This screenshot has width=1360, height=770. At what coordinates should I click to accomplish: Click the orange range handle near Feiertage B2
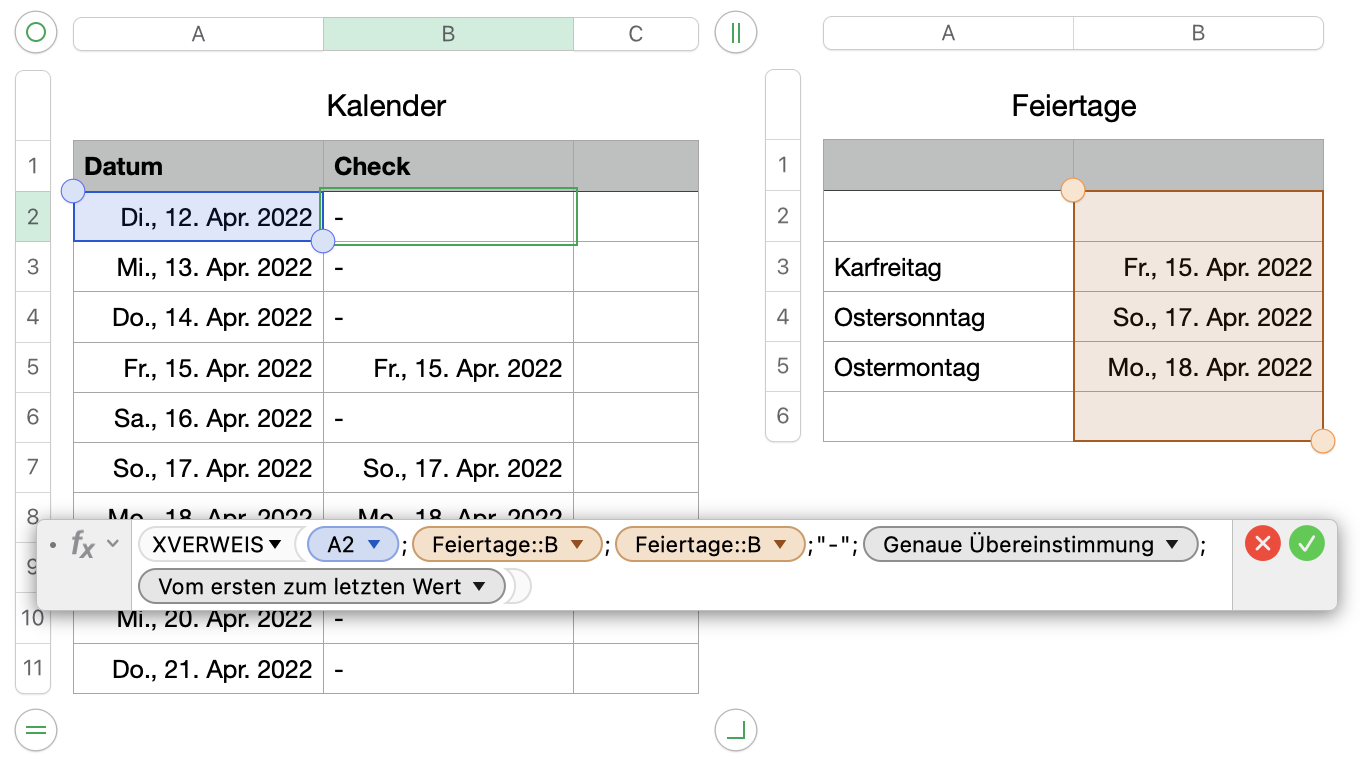tap(1073, 190)
